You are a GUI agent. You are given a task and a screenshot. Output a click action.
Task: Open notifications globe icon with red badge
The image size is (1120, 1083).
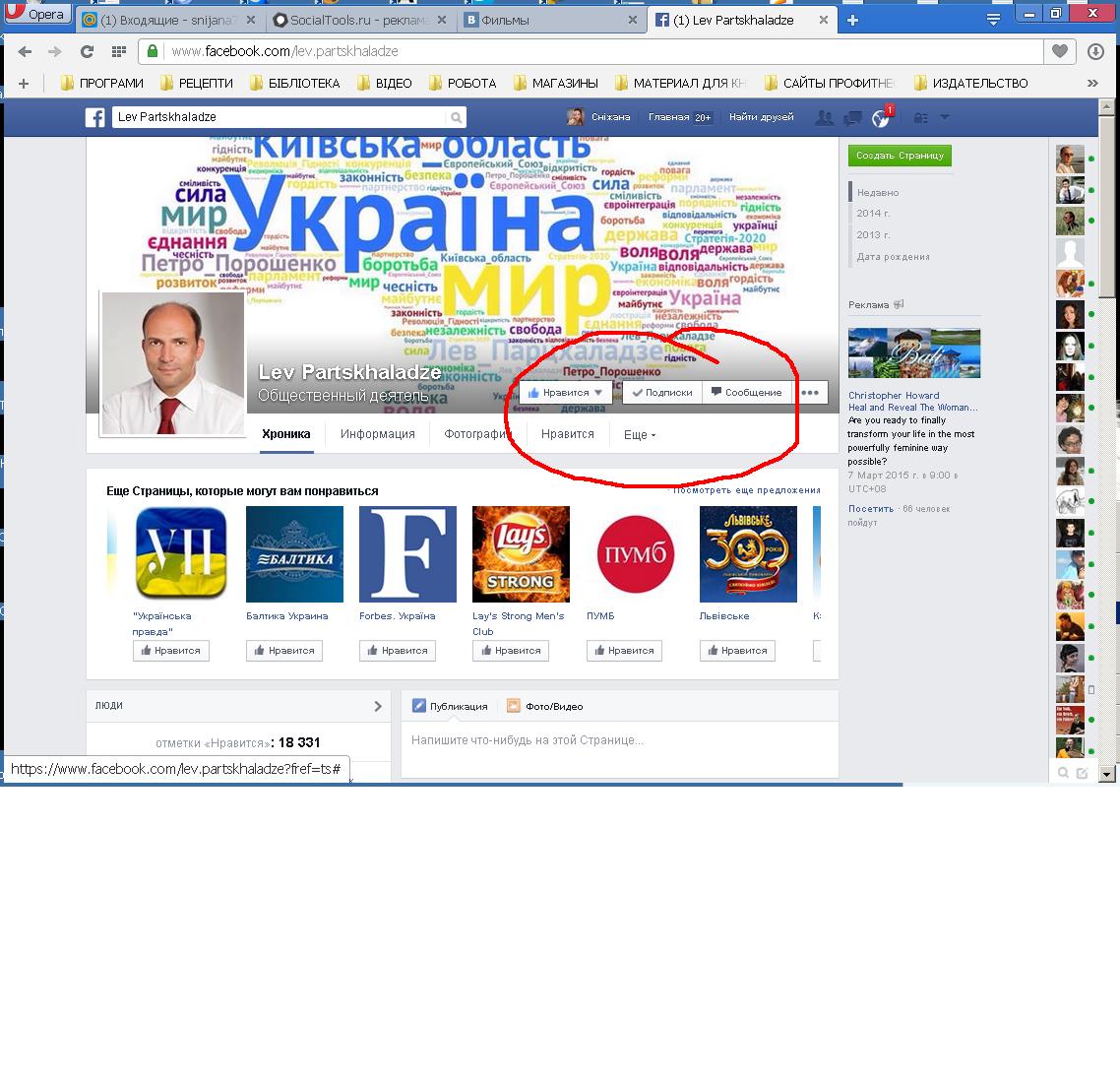click(x=882, y=118)
